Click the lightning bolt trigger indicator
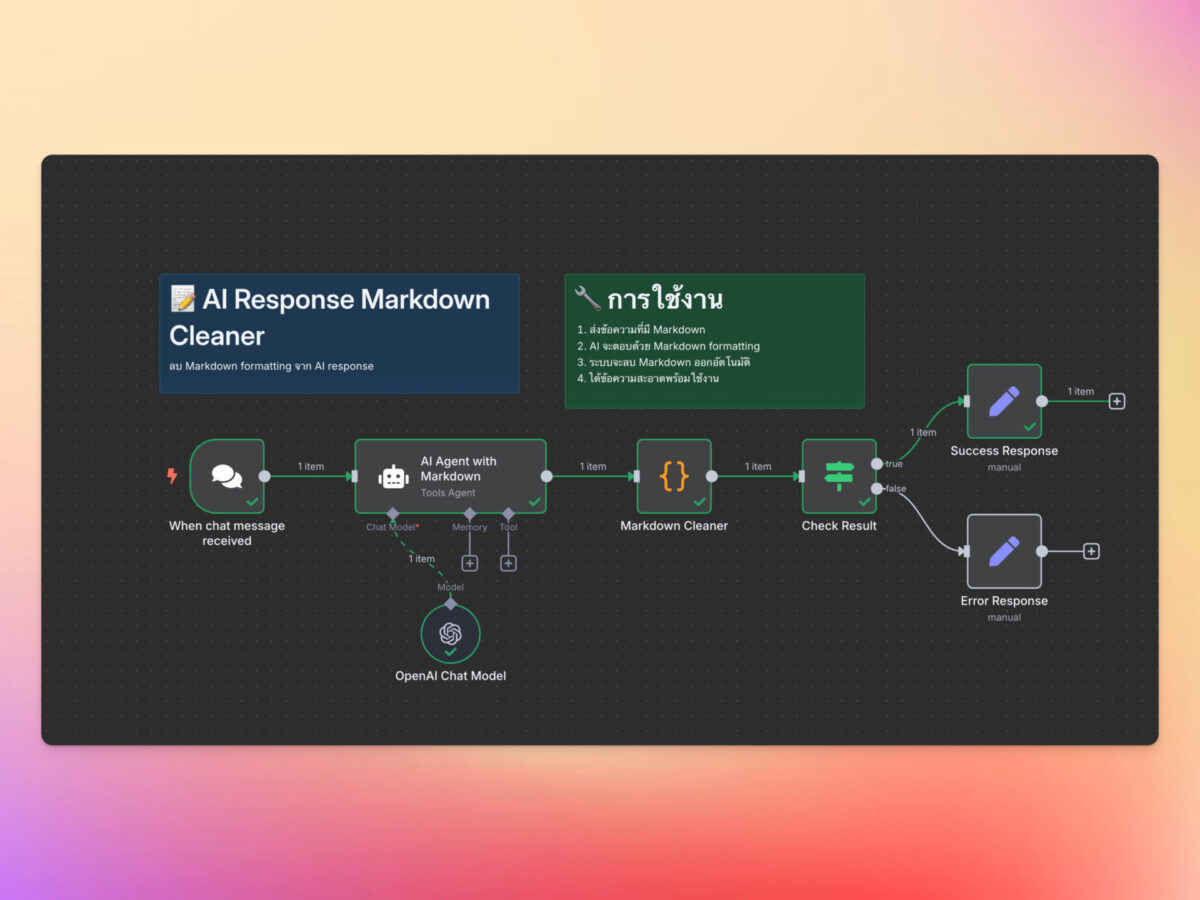 coord(172,476)
